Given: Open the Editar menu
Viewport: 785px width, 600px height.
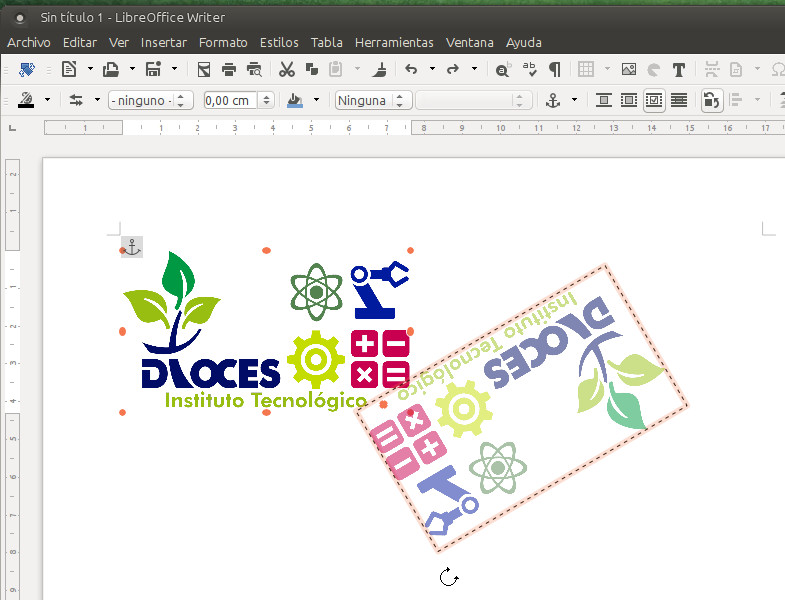Looking at the screenshot, I should tap(80, 43).
